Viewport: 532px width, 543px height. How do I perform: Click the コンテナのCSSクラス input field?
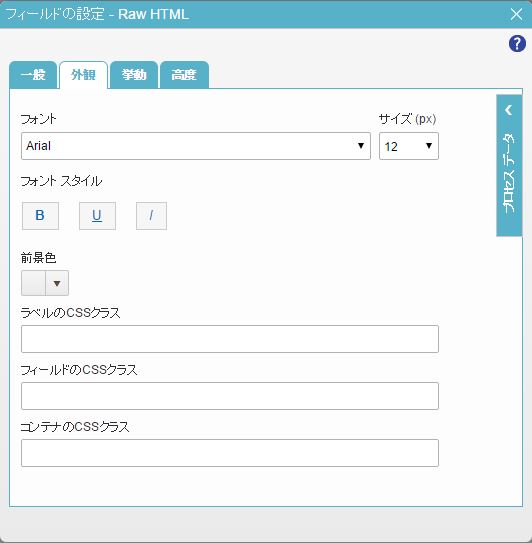point(230,453)
